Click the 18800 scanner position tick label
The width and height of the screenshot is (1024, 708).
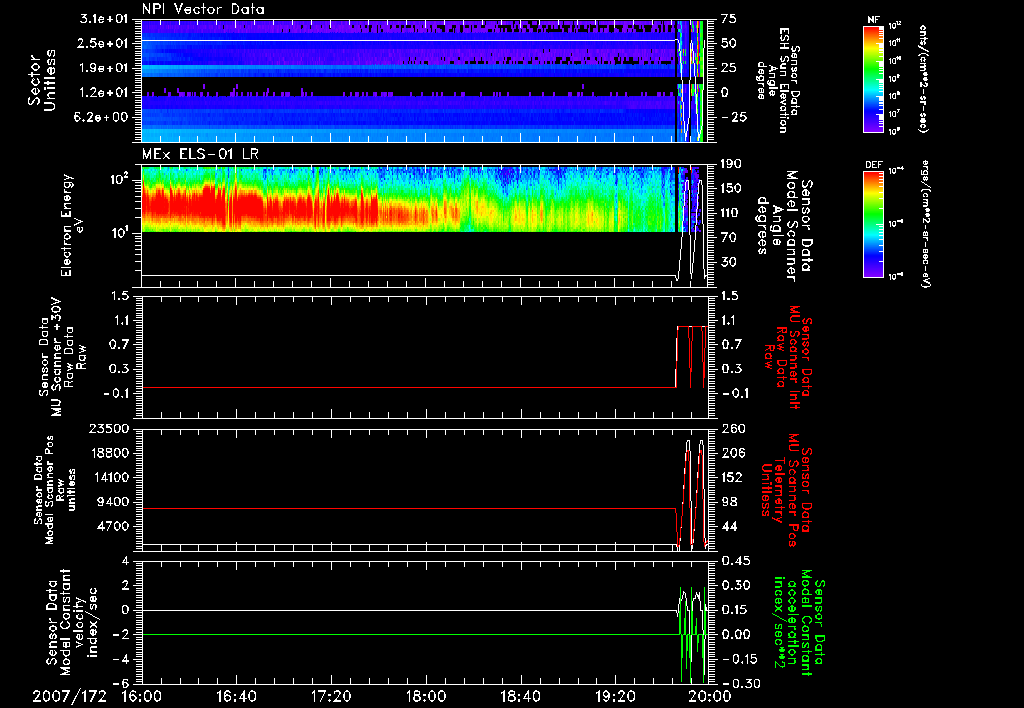(109, 453)
